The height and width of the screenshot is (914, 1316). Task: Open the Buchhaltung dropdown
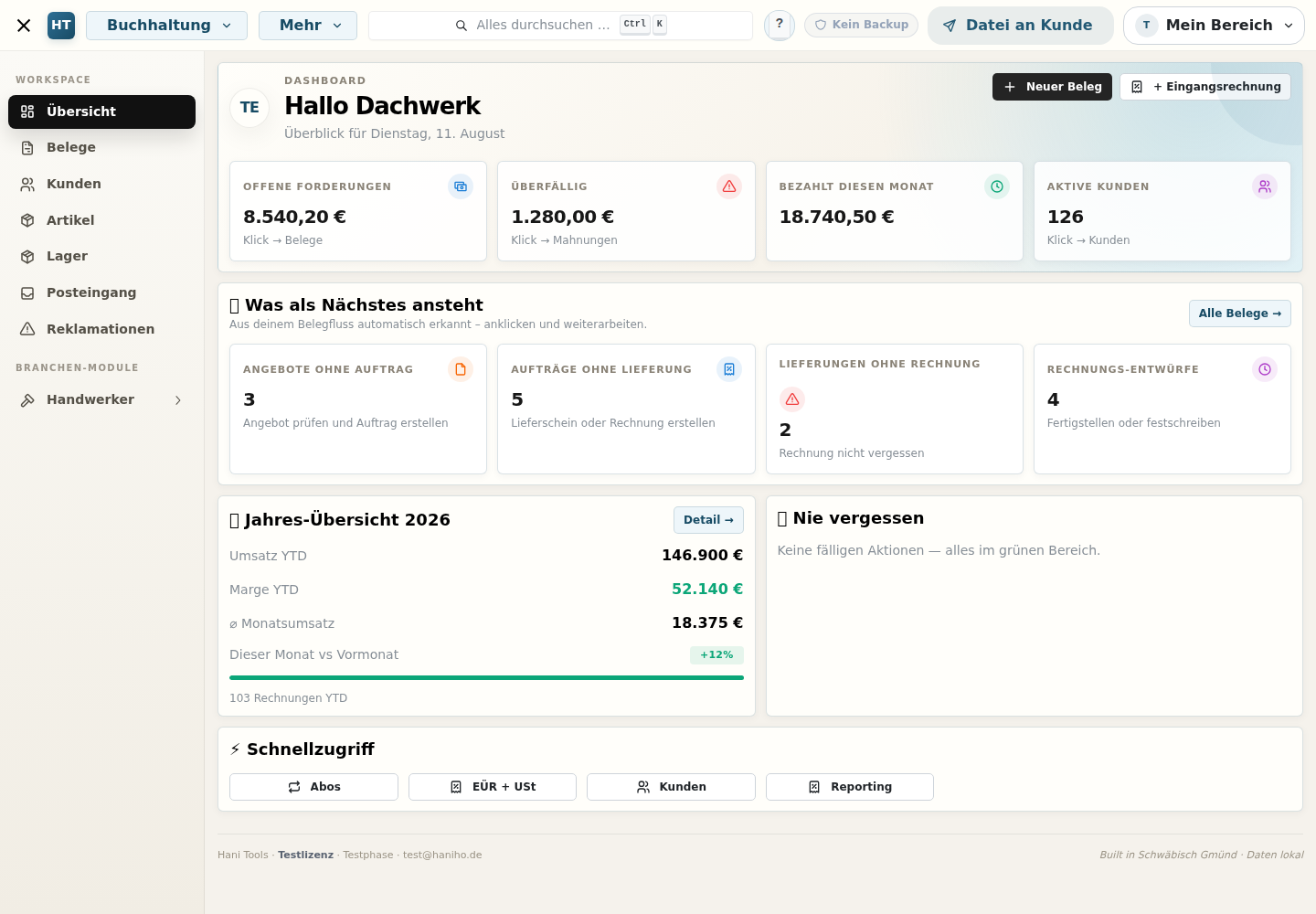pos(167,26)
